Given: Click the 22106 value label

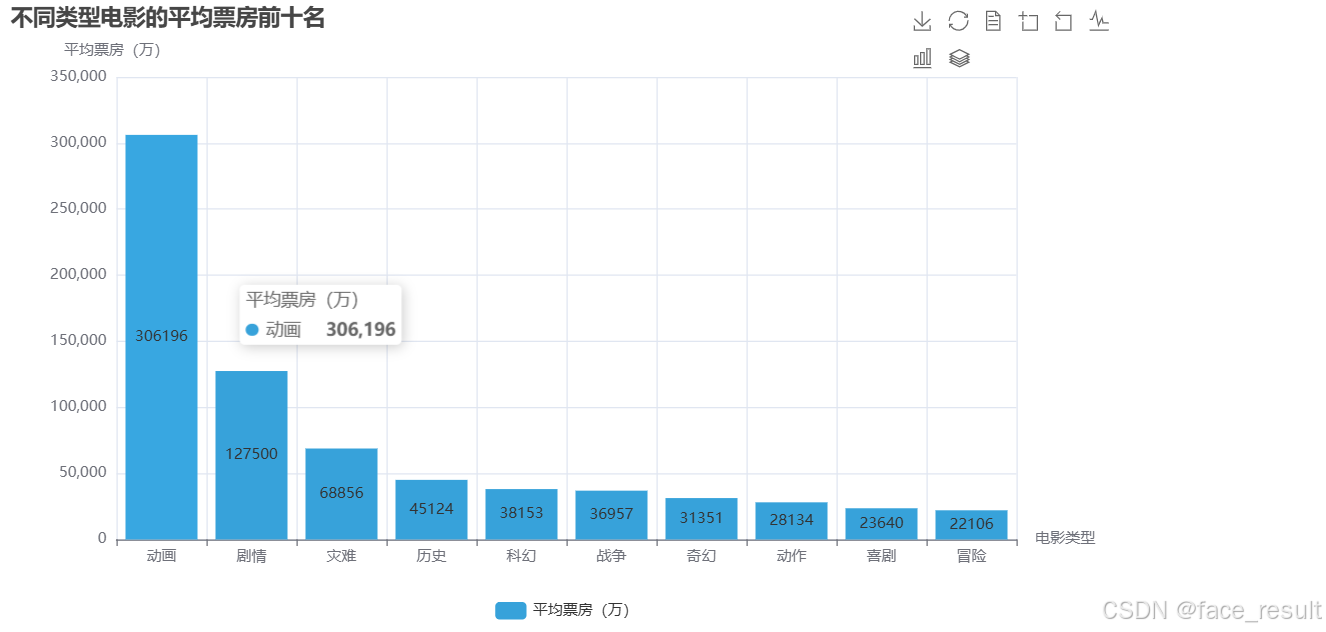Looking at the screenshot, I should (x=971, y=524).
